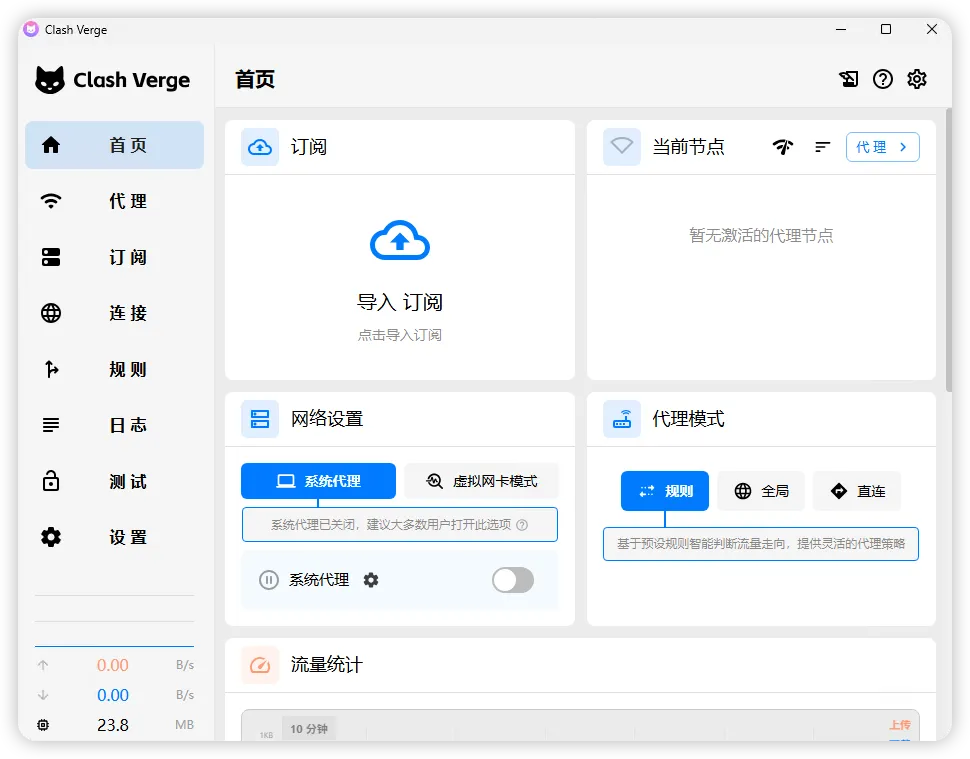Select 直连 proxy mode
The width and height of the screenshot is (970, 759).
point(857,491)
